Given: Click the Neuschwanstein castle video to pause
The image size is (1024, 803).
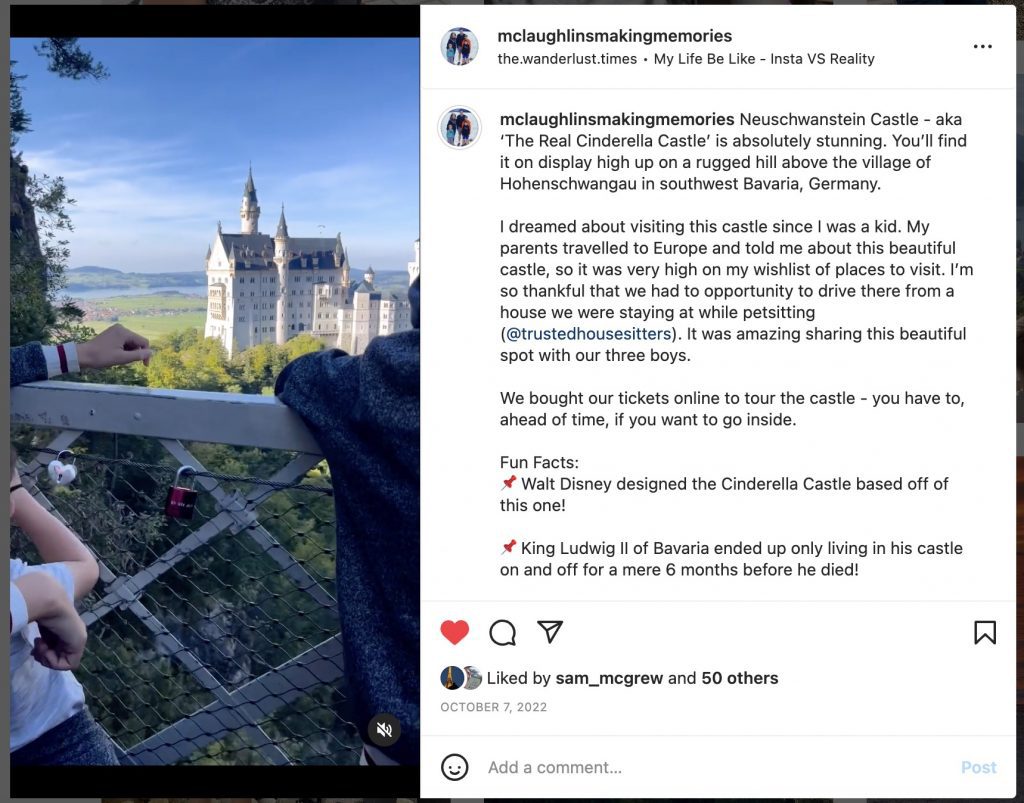Looking at the screenshot, I should (215, 401).
